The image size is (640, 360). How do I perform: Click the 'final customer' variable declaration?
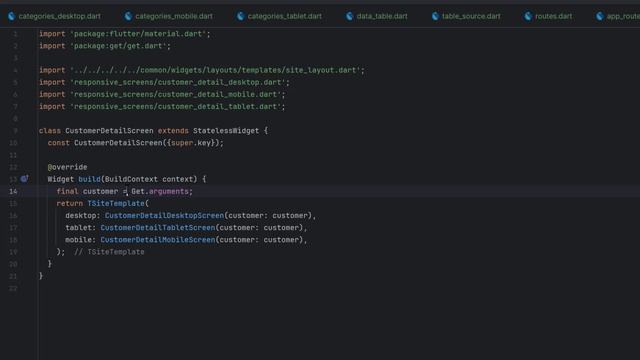tap(87, 191)
